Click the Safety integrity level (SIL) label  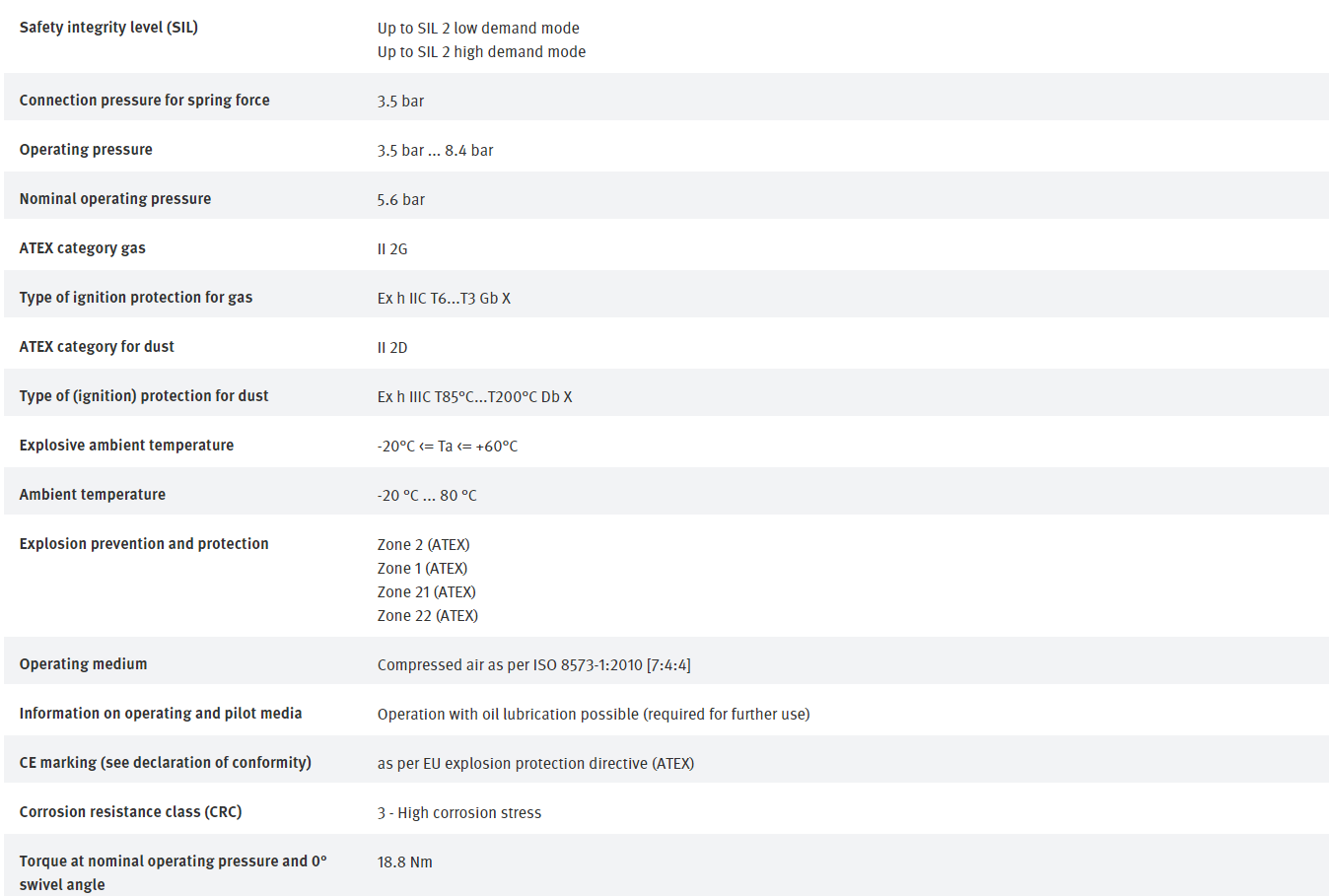(x=108, y=28)
